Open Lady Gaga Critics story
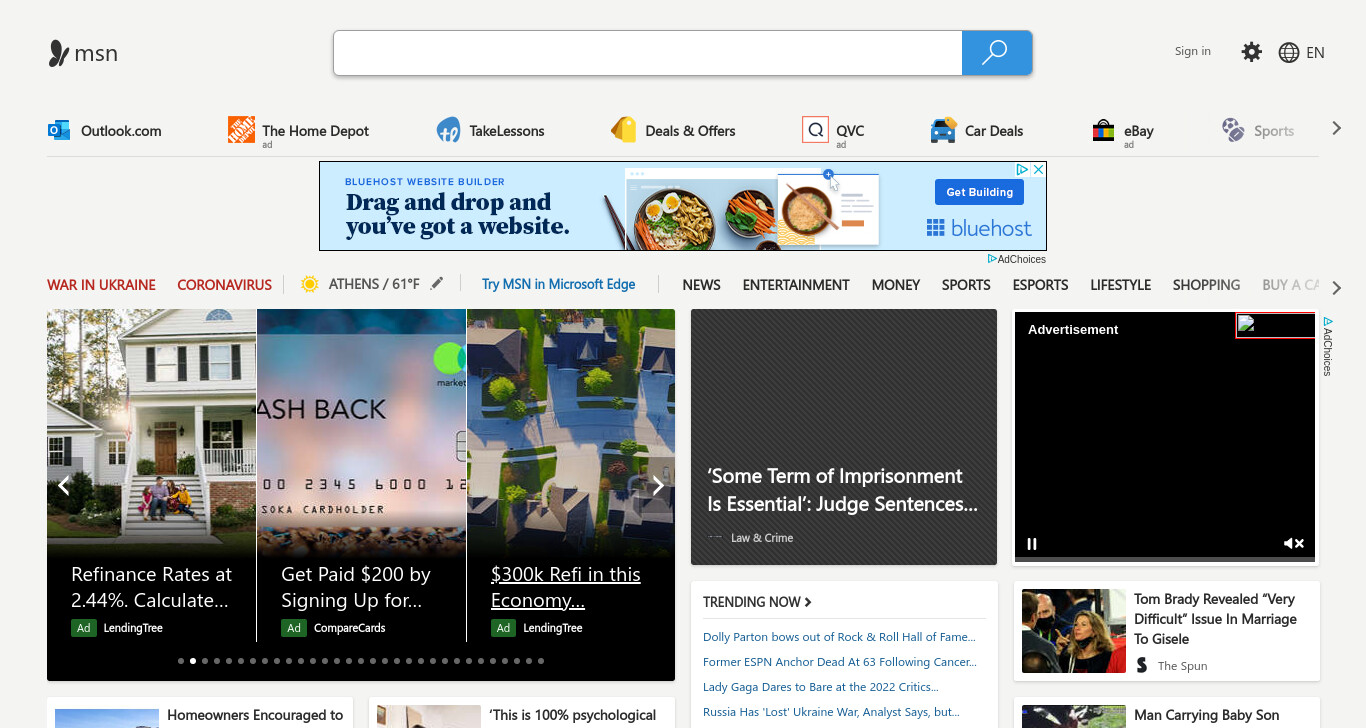 [x=820, y=687]
